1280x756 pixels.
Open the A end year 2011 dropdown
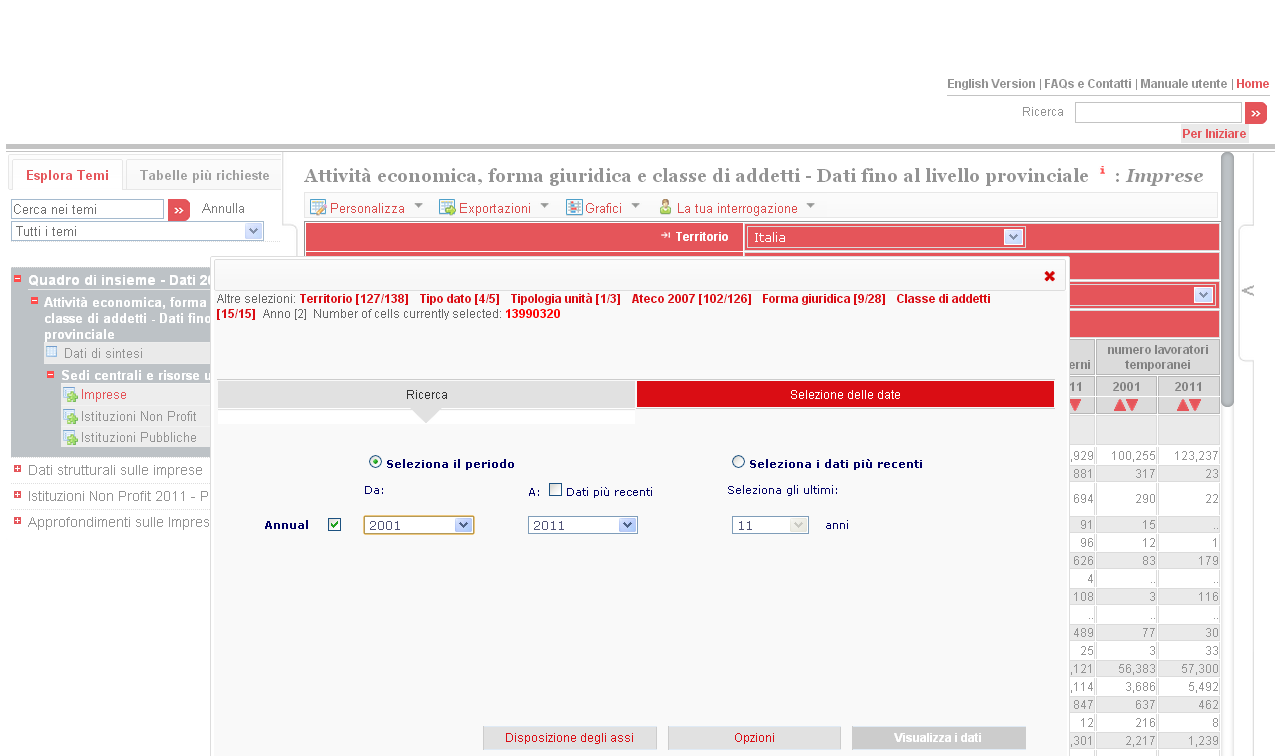pyautogui.click(x=583, y=525)
